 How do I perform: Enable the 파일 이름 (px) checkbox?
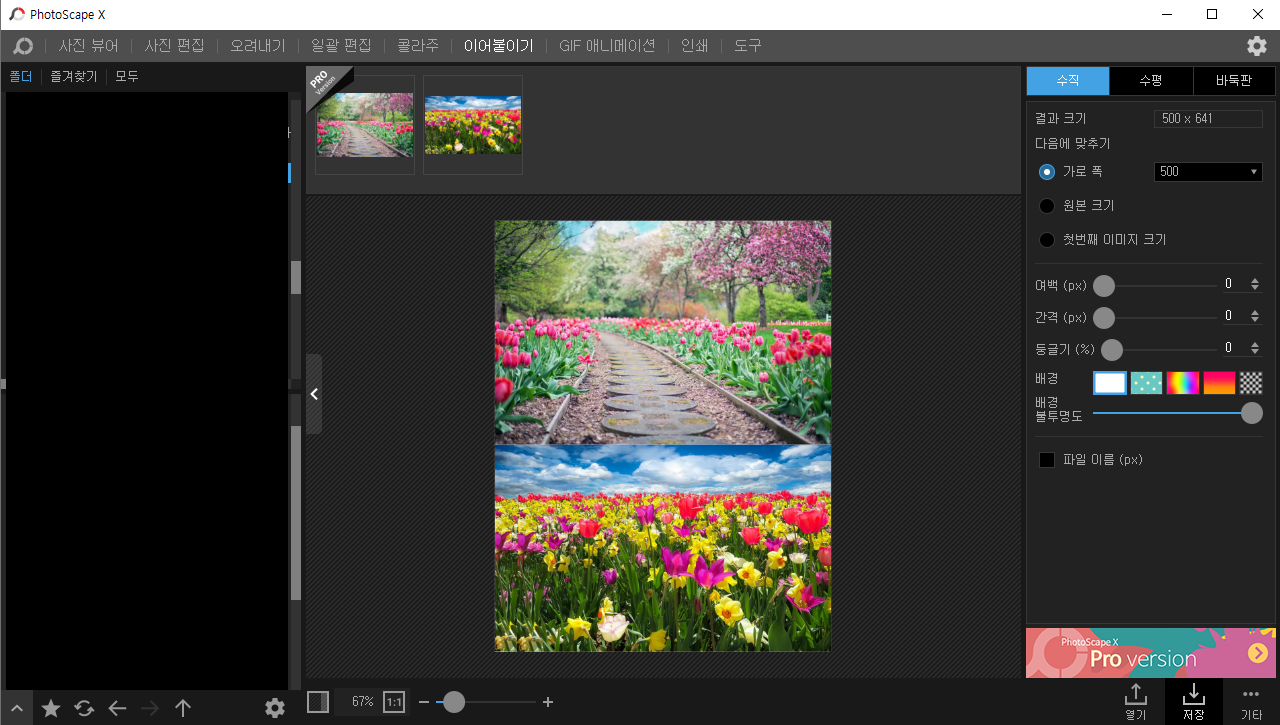[1047, 459]
